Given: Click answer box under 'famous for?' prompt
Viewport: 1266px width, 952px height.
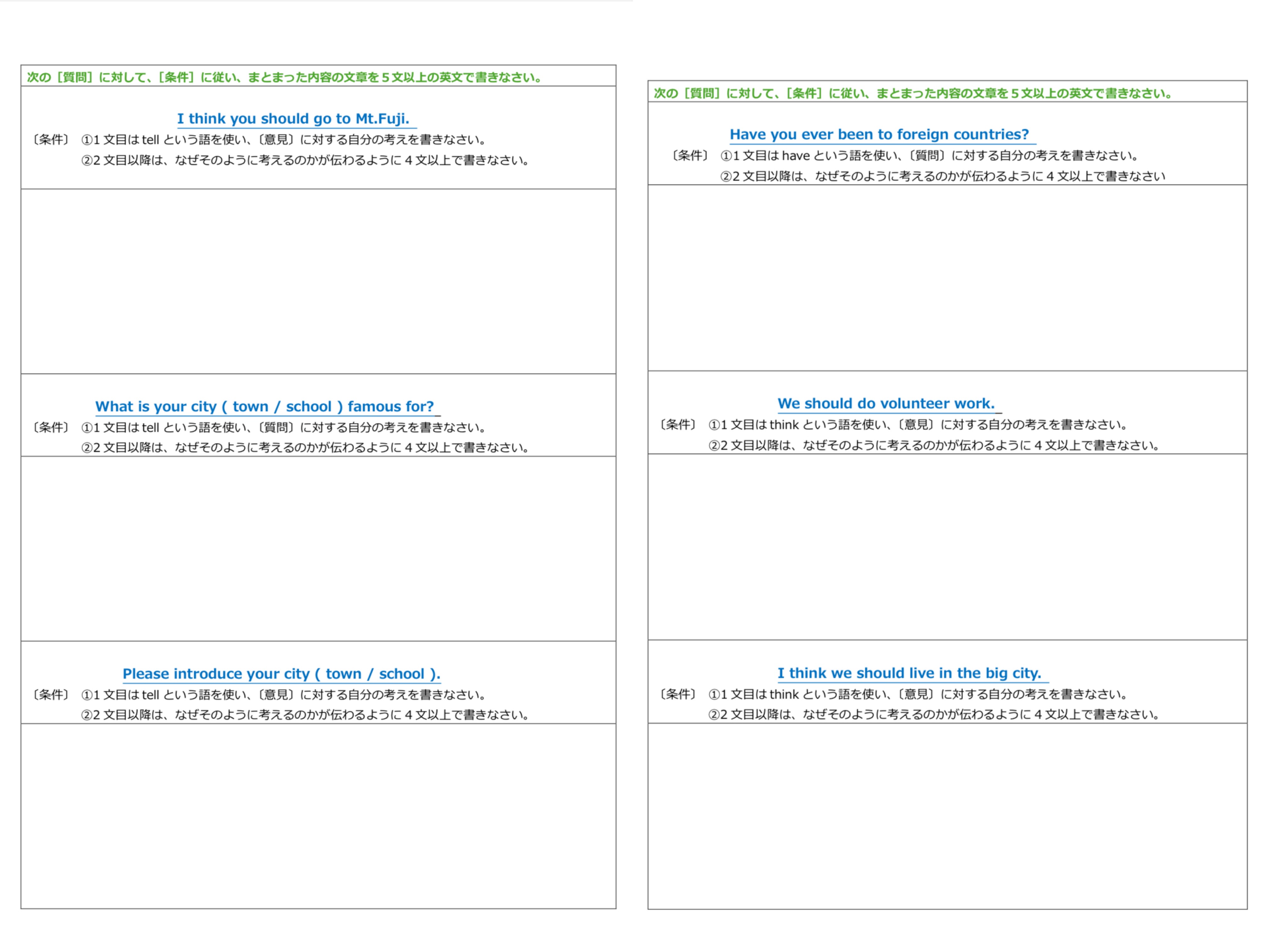Looking at the screenshot, I should pos(318,548).
